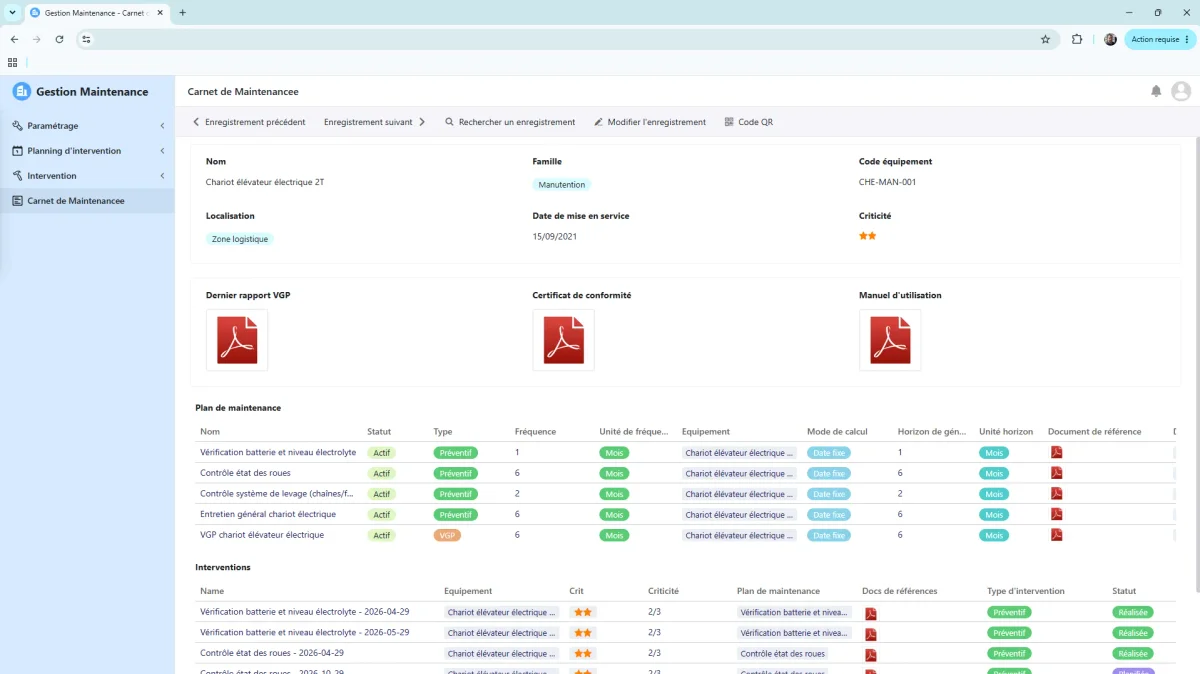Click the site information icon in address bar

[x=87, y=39]
